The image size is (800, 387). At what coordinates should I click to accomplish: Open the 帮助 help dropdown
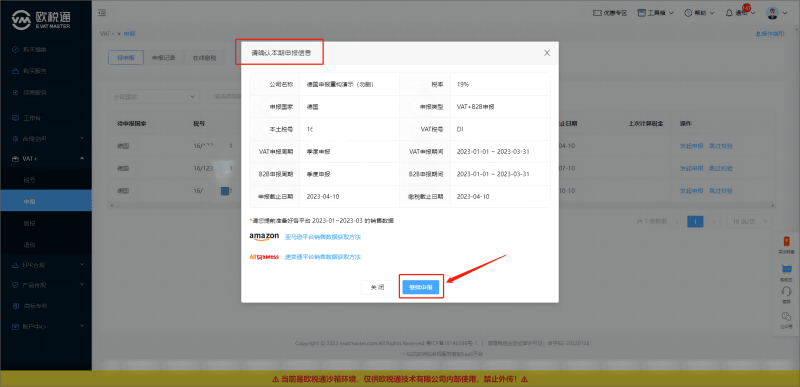coord(699,13)
